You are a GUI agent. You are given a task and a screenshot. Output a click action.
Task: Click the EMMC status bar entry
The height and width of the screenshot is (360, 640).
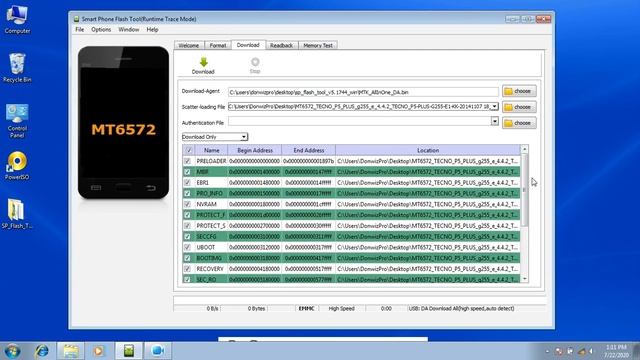(307, 309)
